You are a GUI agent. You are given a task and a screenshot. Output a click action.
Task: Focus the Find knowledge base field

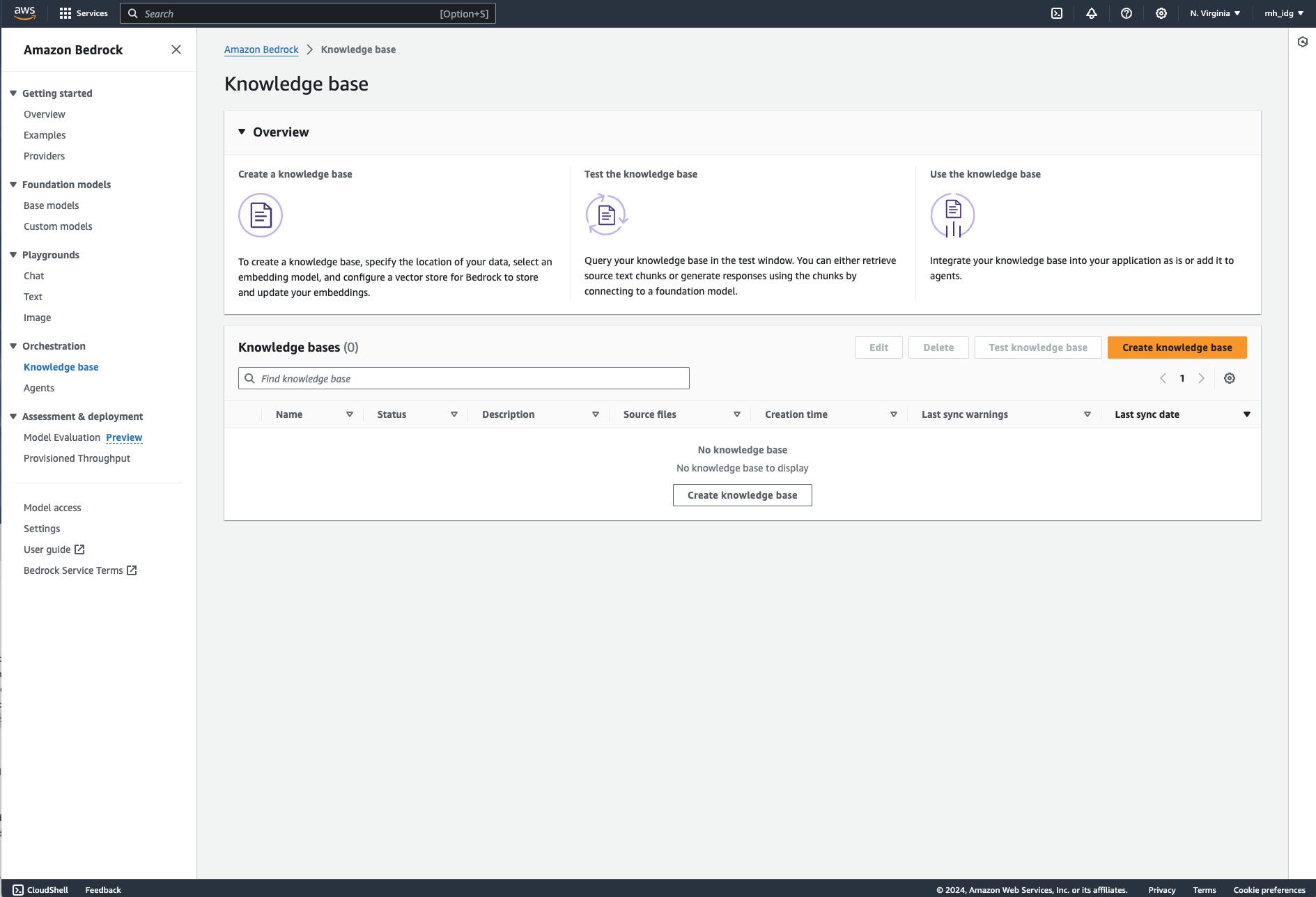point(463,378)
